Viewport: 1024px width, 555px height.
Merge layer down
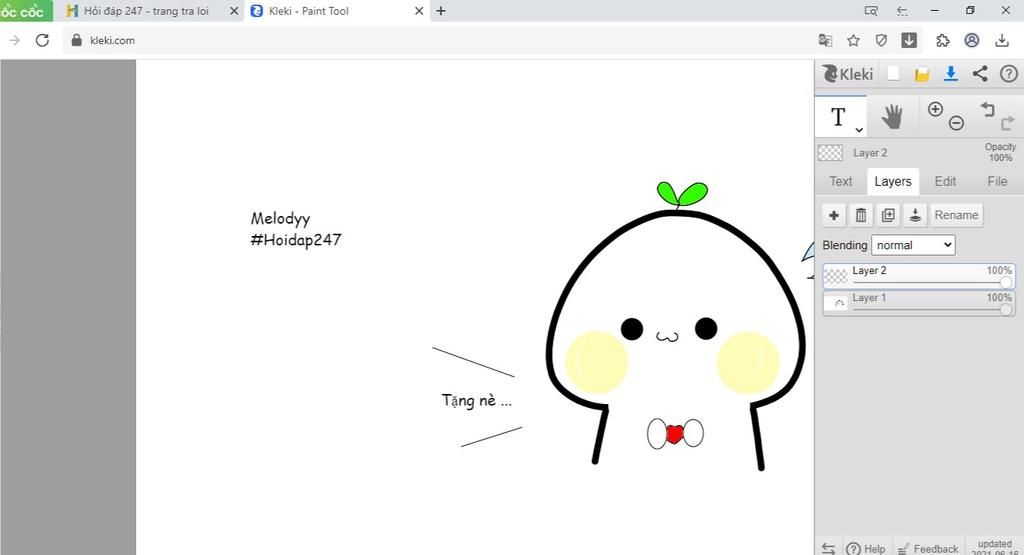coord(915,215)
